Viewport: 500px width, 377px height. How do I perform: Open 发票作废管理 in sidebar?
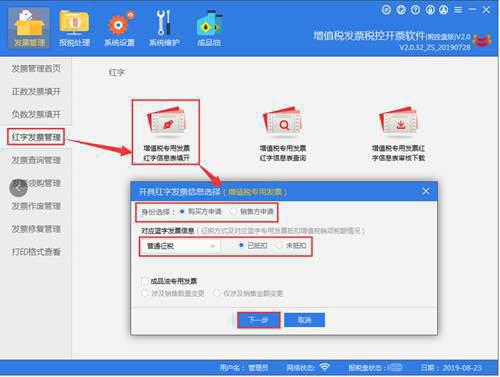[x=36, y=206]
